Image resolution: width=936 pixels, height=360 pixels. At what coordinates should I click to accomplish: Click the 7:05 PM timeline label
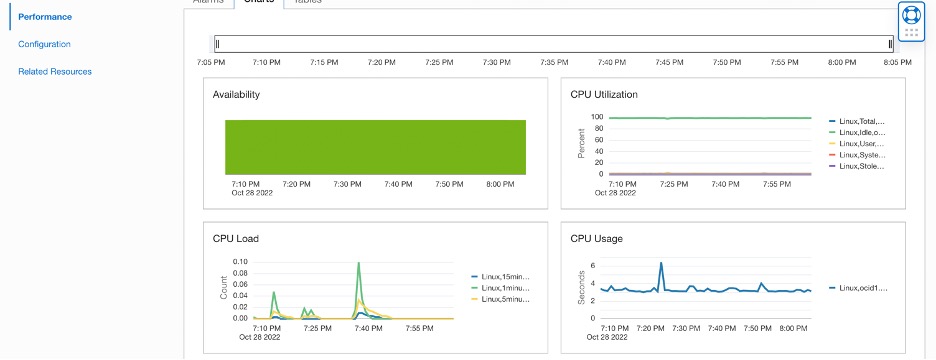coord(211,62)
